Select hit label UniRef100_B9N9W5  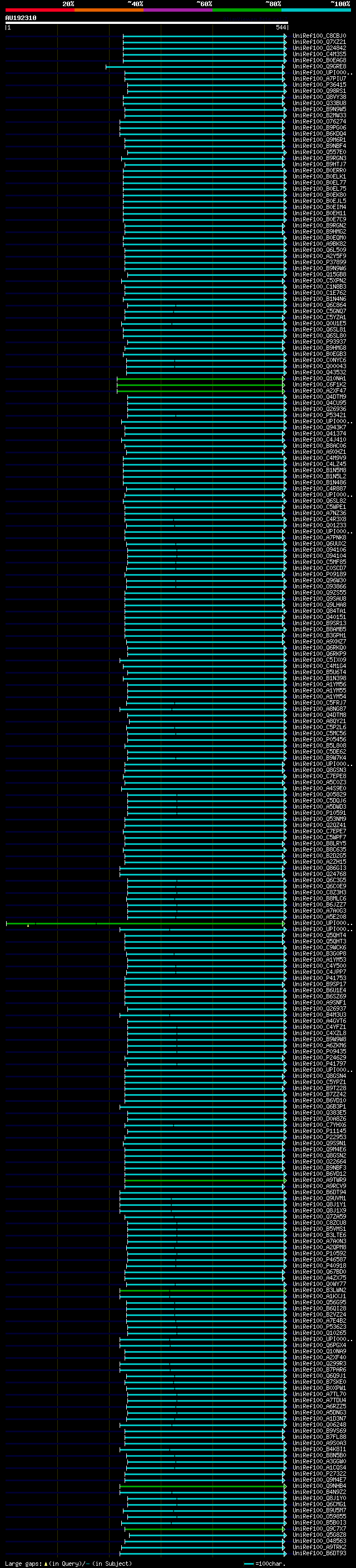319,109
